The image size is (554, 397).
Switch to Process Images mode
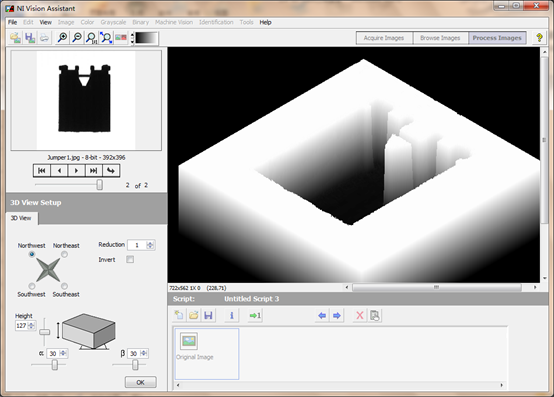(497, 38)
